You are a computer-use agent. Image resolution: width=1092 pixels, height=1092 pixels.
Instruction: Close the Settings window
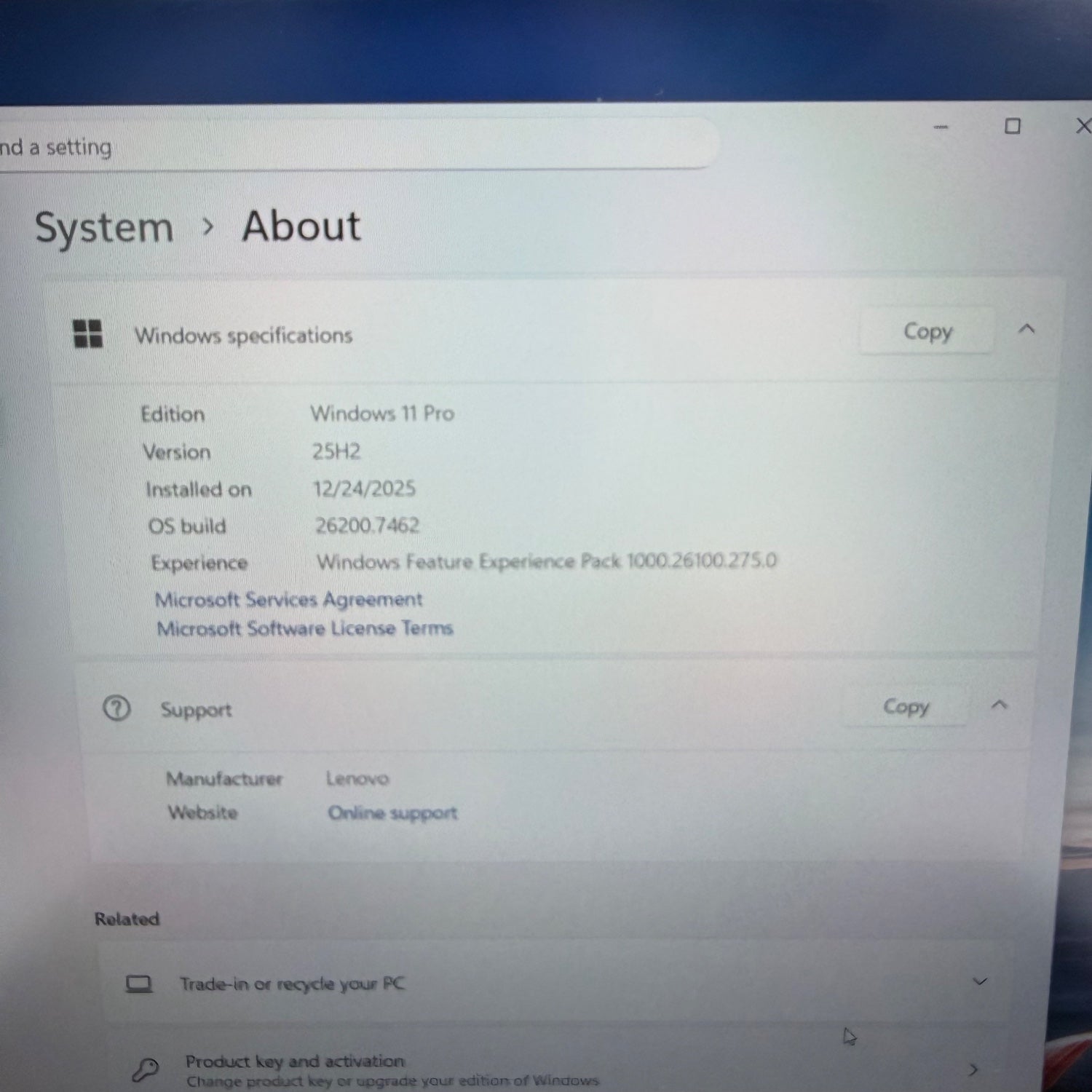[1083, 126]
